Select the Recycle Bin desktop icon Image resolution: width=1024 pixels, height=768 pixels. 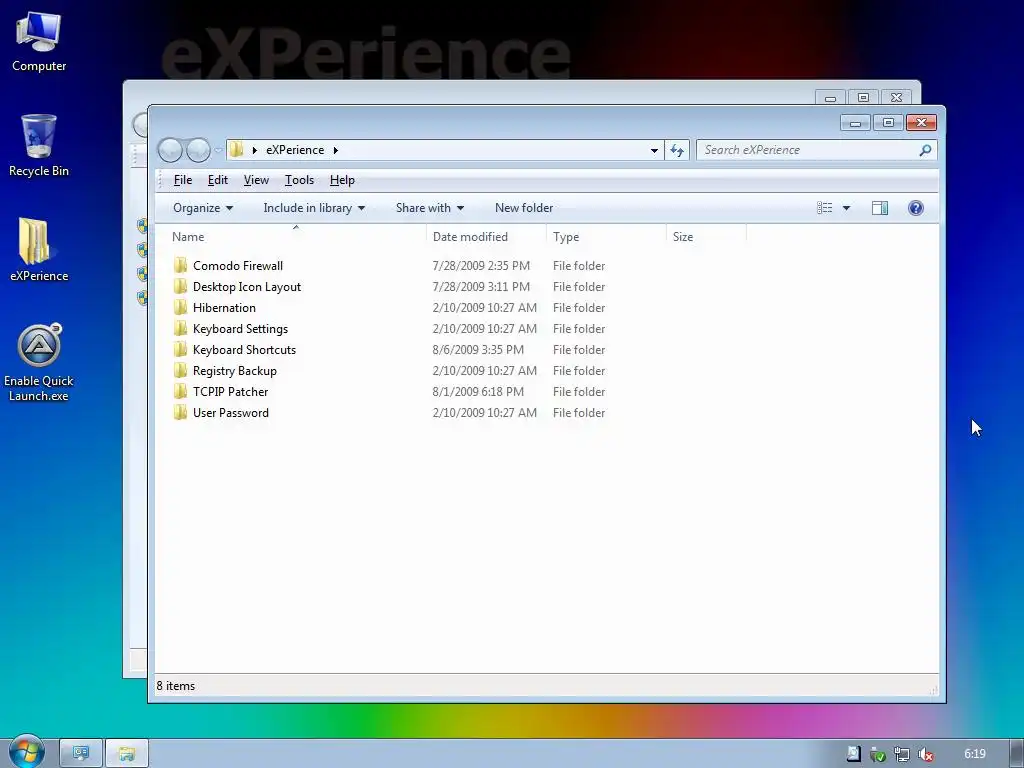point(39,145)
